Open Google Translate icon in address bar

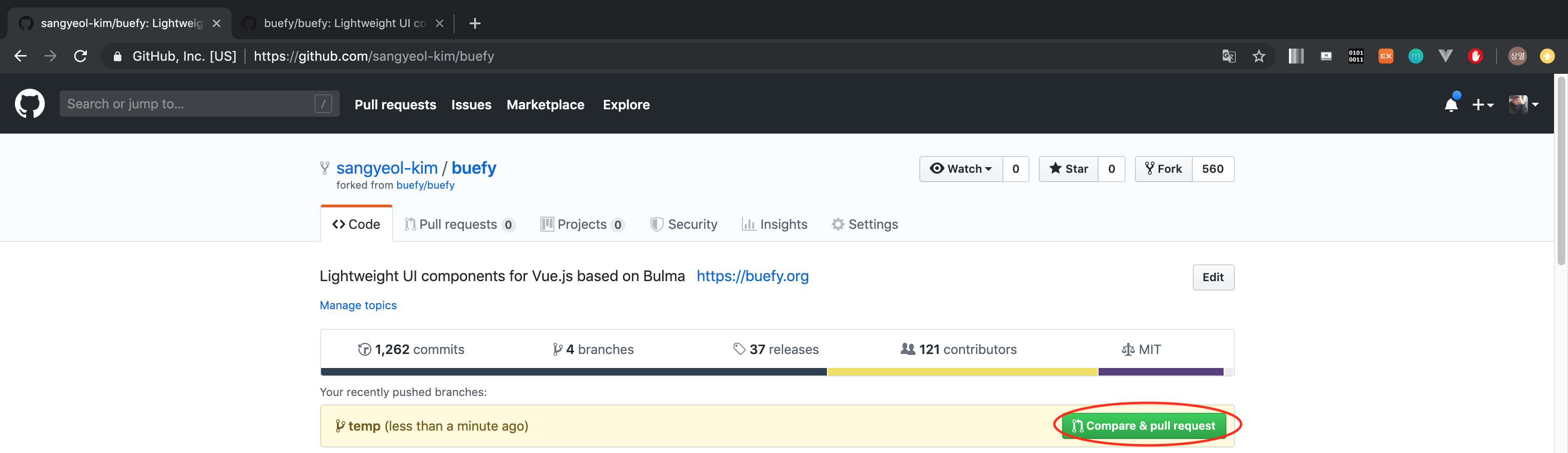(1229, 57)
